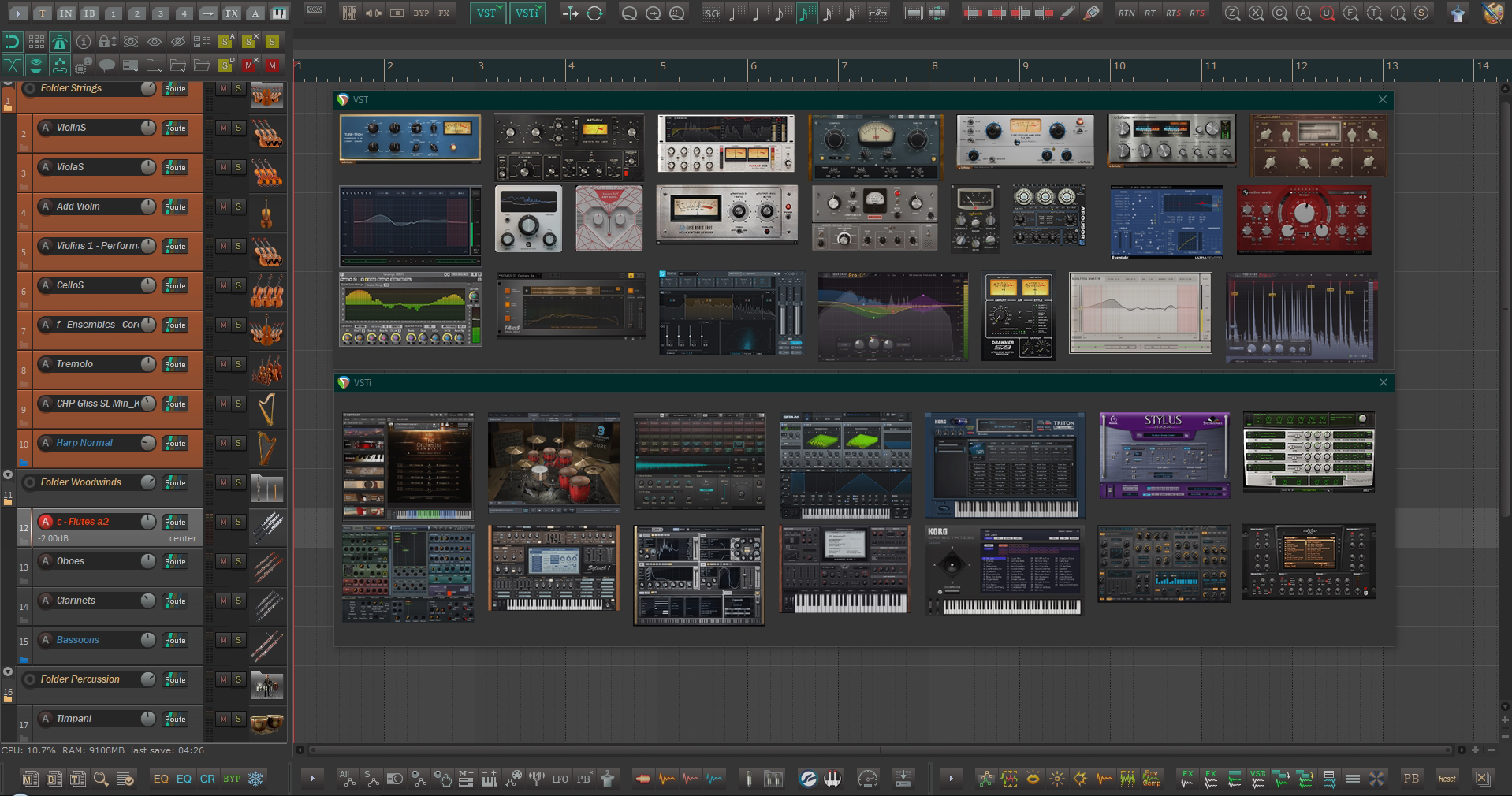Toggle record arm on c - Flutes a2 track
Screen dimensions: 1512x796
(46, 522)
